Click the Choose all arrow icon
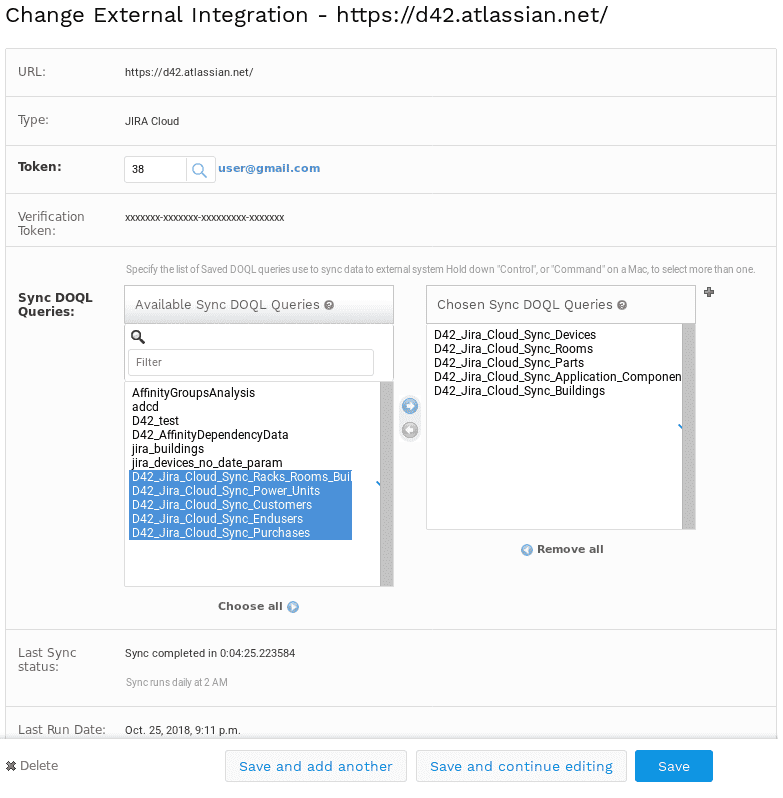 [293, 608]
